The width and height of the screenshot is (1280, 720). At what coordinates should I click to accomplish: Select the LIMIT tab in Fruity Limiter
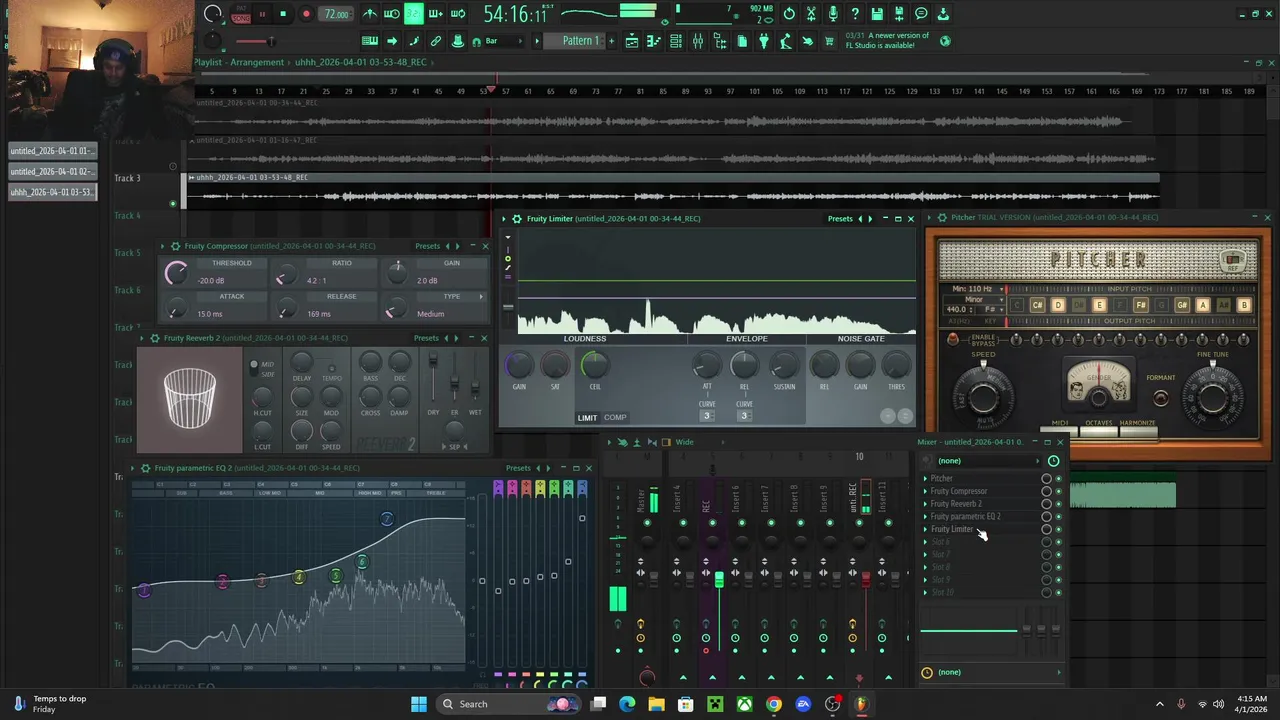coord(587,418)
